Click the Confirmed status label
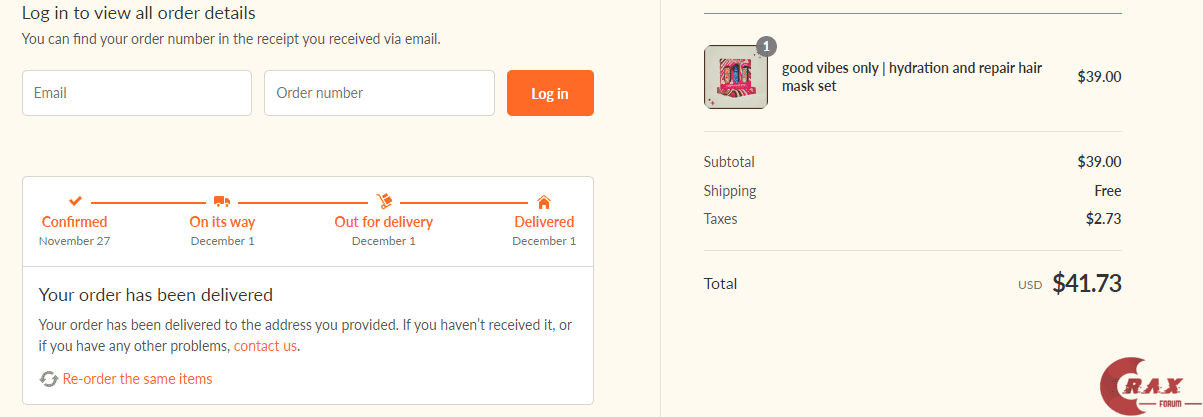This screenshot has height=417, width=1203. (75, 222)
